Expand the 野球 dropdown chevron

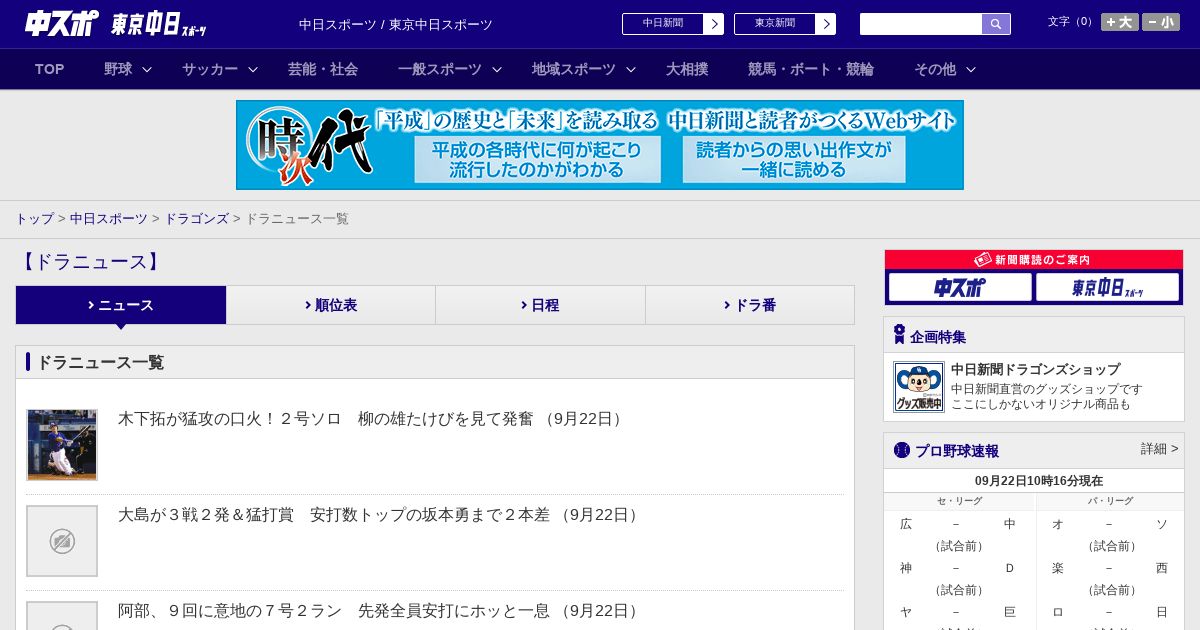147,69
